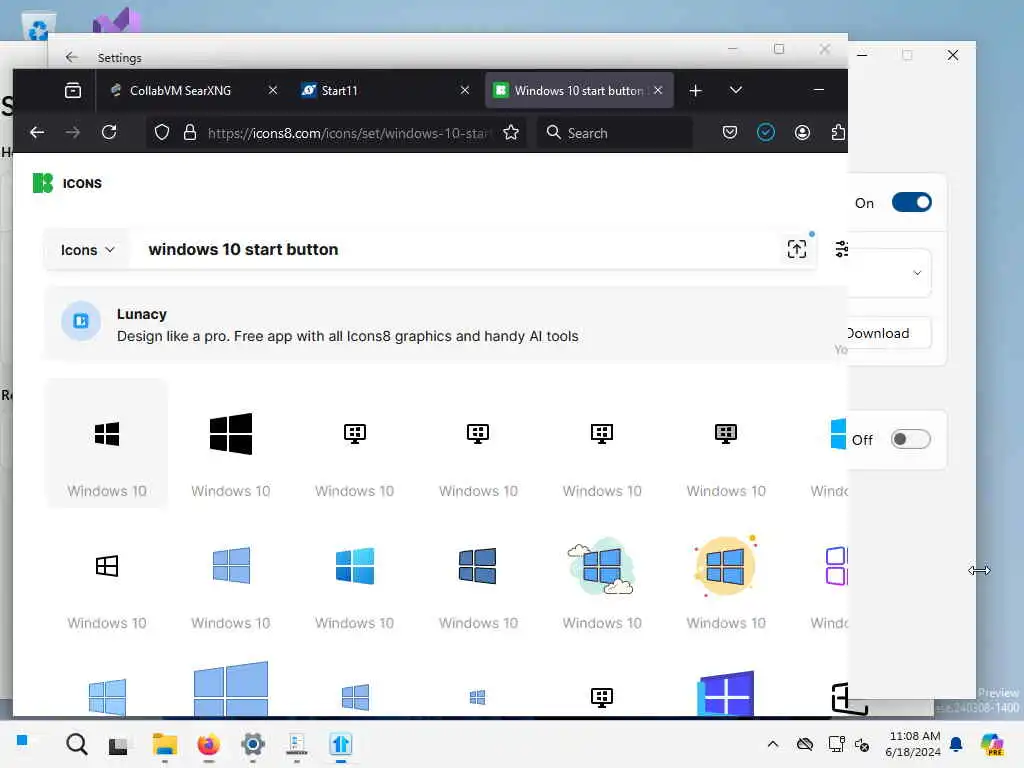Image resolution: width=1024 pixels, height=768 pixels.
Task: Click the Firefox URL address bar
Action: pos(337,133)
